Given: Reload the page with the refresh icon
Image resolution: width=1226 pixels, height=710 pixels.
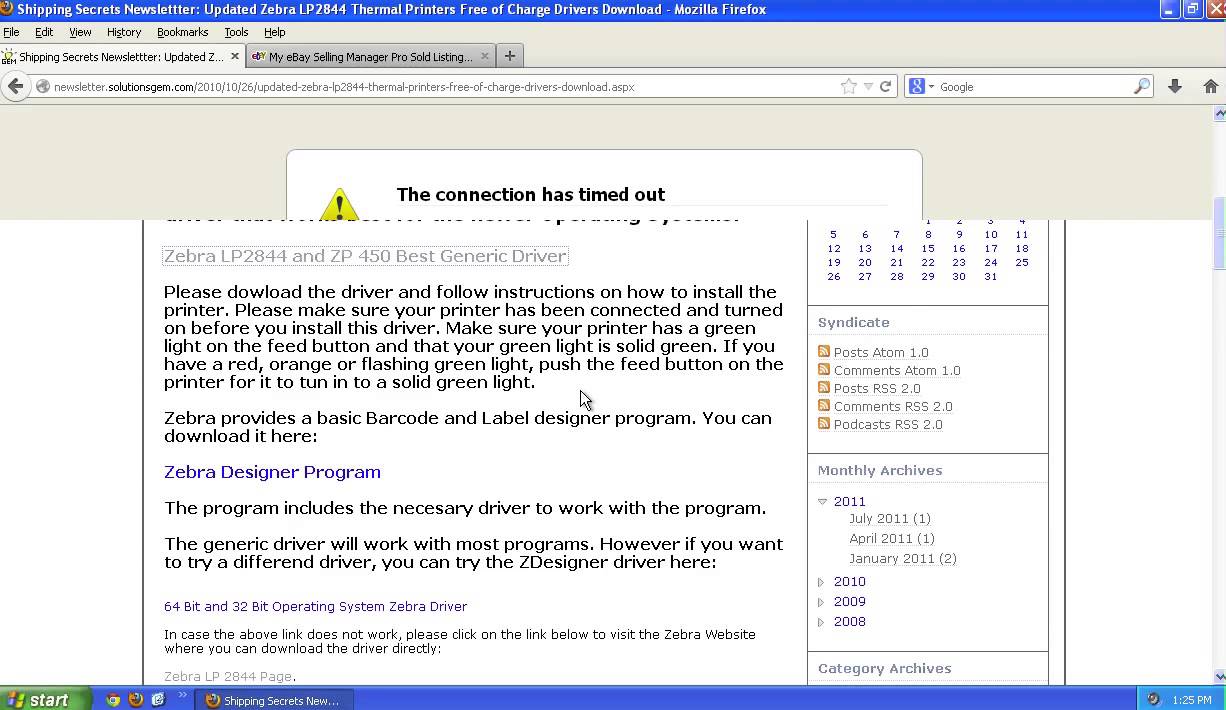Looking at the screenshot, I should (885, 87).
